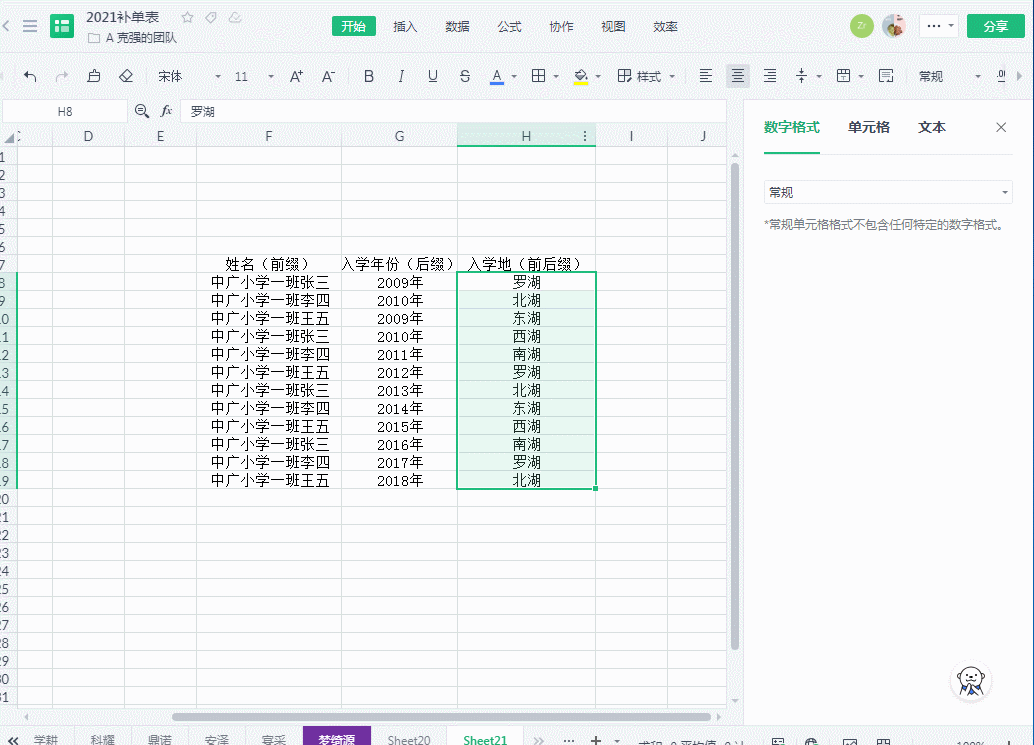Align text right

(x=770, y=76)
